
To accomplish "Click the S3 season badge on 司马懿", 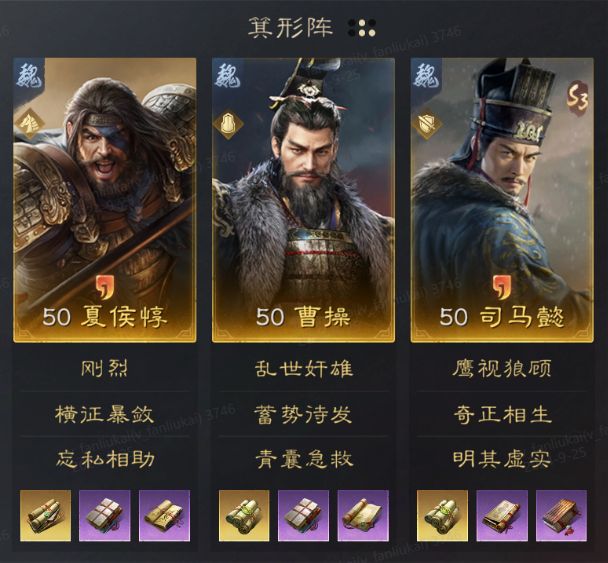I will click(x=578, y=95).
